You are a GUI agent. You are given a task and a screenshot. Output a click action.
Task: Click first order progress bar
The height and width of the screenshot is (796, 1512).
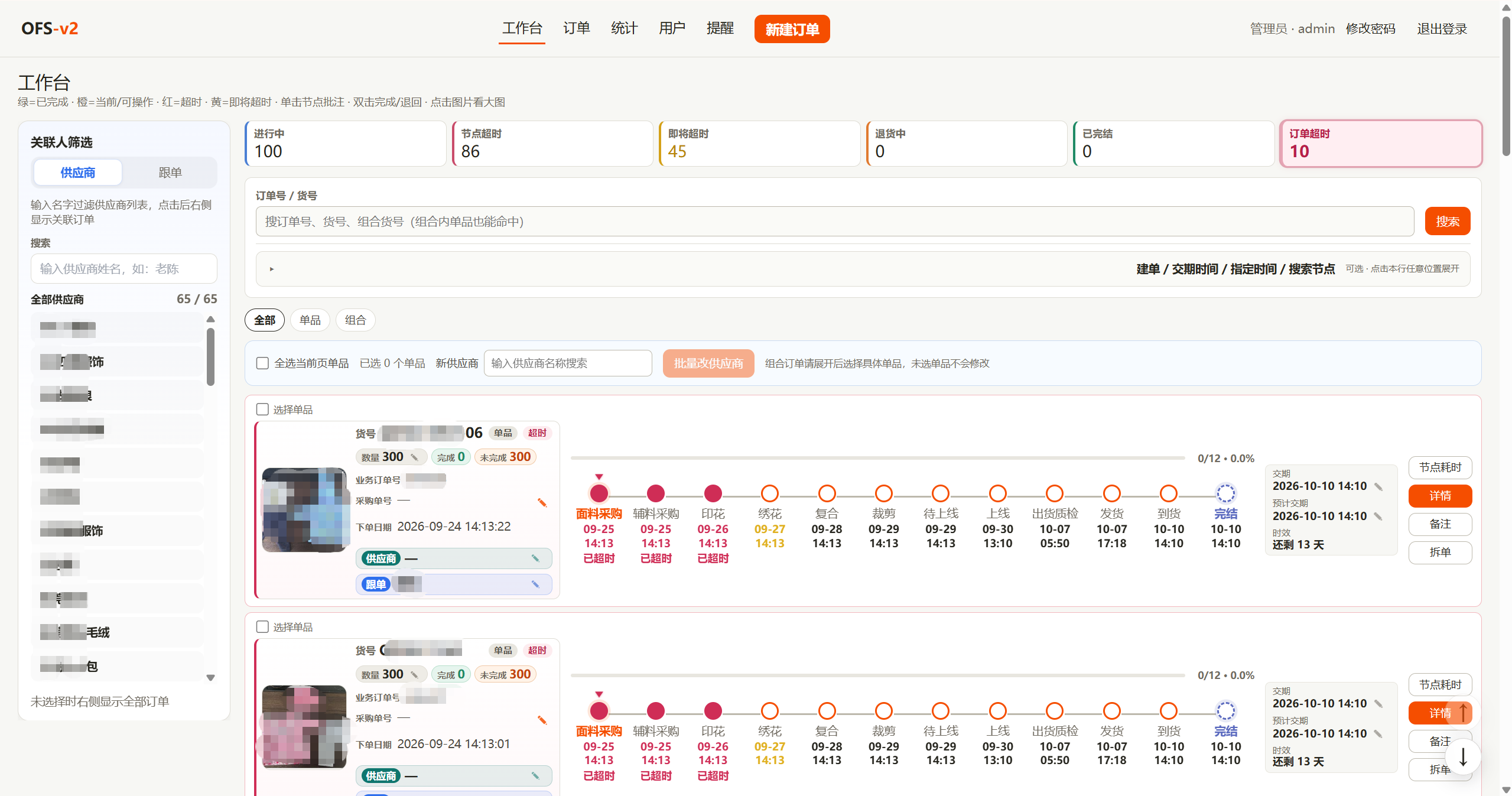877,458
